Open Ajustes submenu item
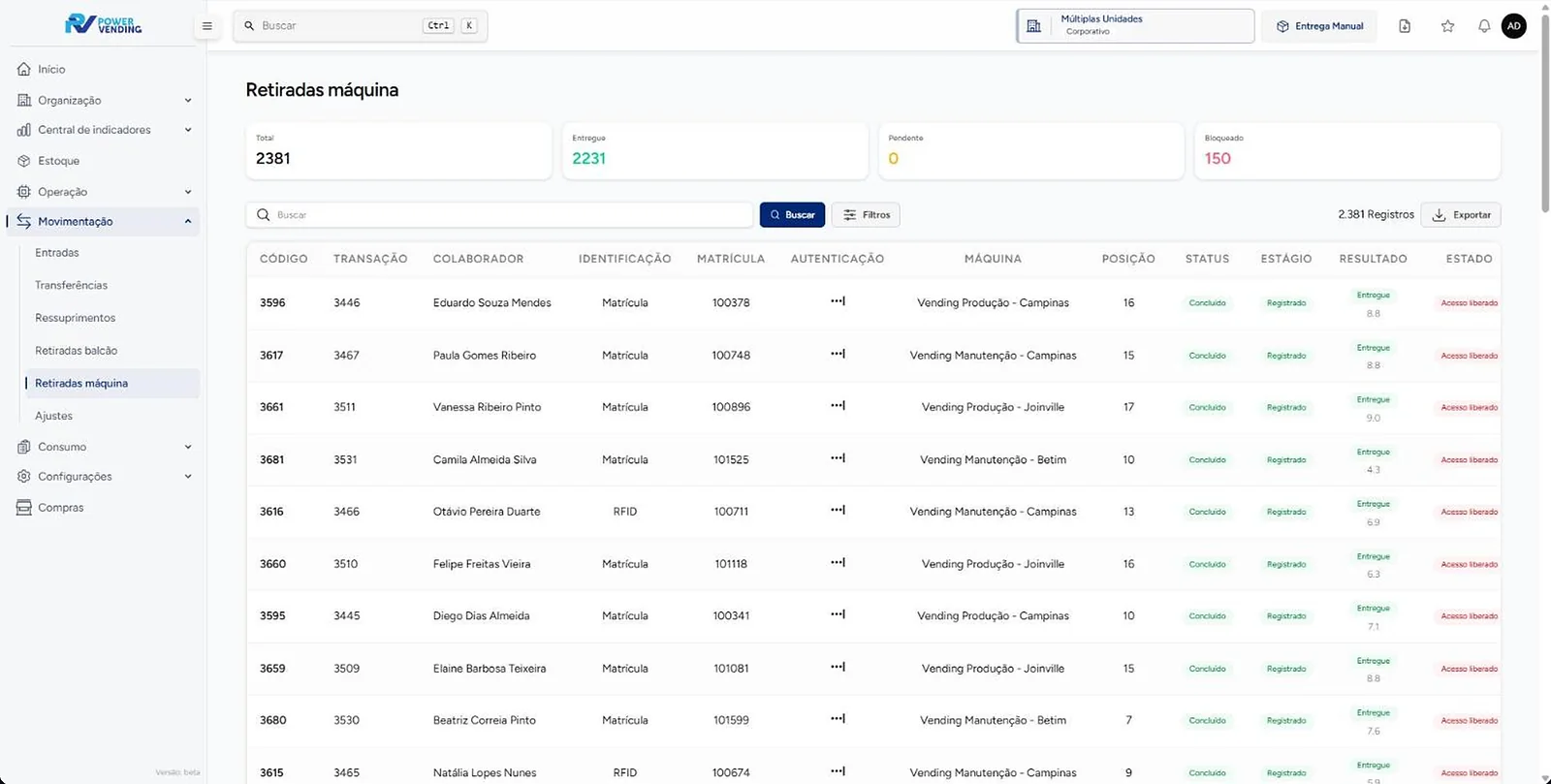Screen dimensions: 1551x784 pos(53,416)
